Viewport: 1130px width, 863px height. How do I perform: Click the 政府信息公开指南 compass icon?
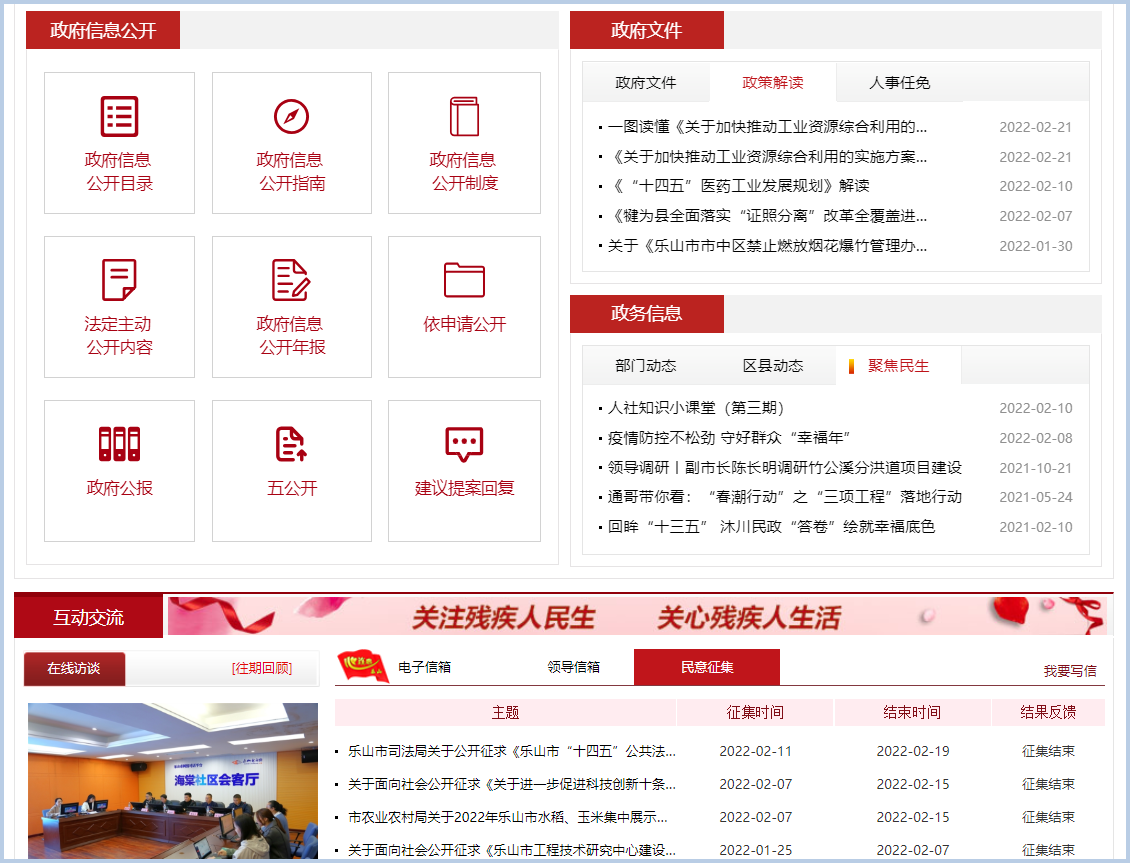[291, 117]
